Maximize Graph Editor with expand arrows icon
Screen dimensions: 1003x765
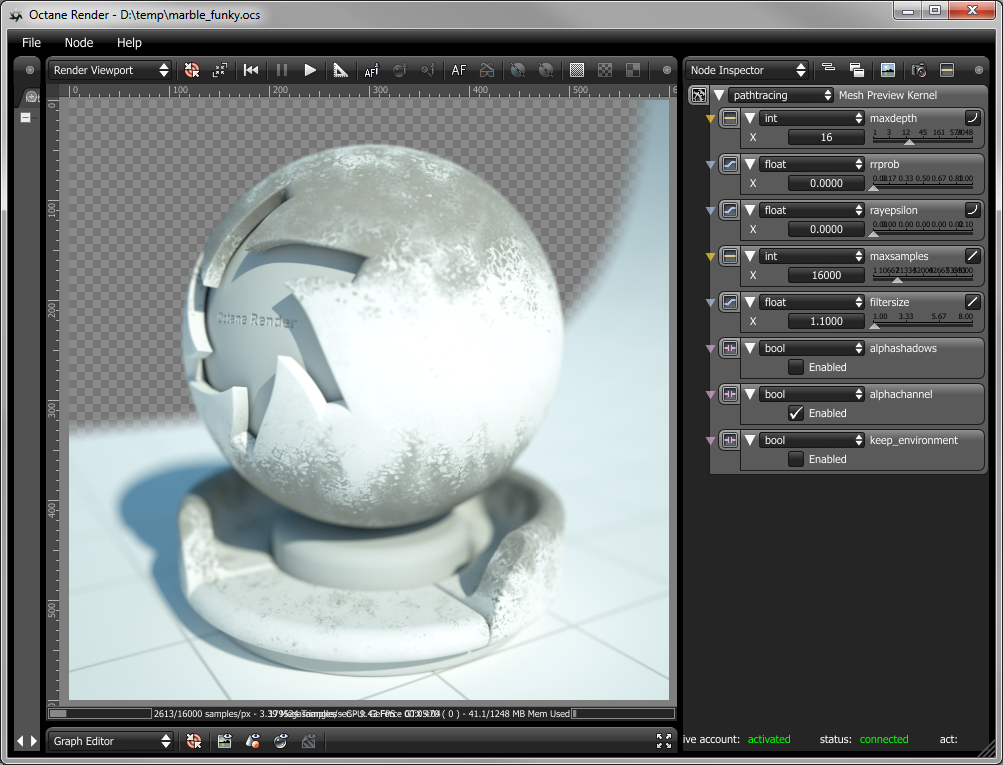pyautogui.click(x=664, y=741)
